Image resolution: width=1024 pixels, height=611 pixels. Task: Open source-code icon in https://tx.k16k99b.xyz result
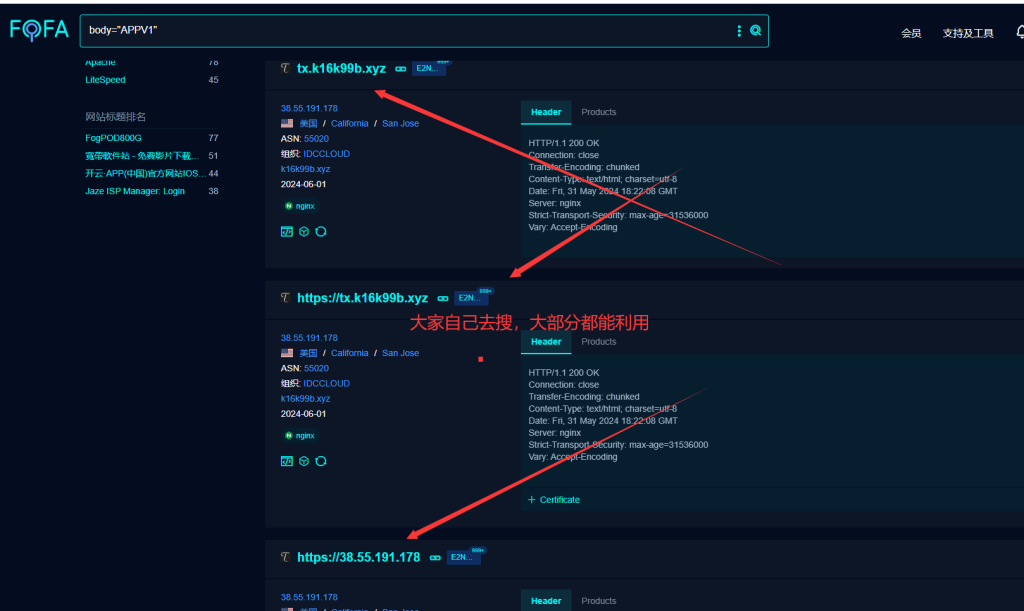287,462
